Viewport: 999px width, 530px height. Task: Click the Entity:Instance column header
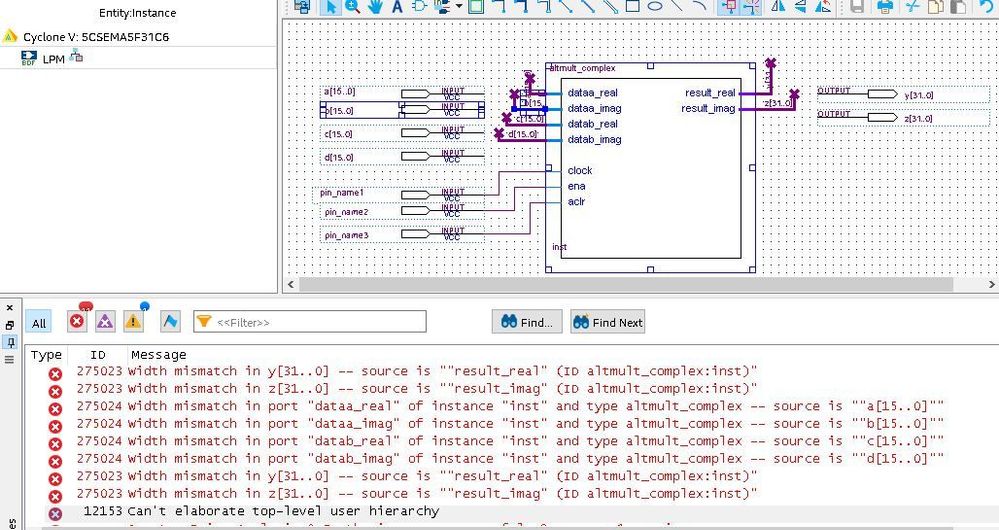(138, 13)
